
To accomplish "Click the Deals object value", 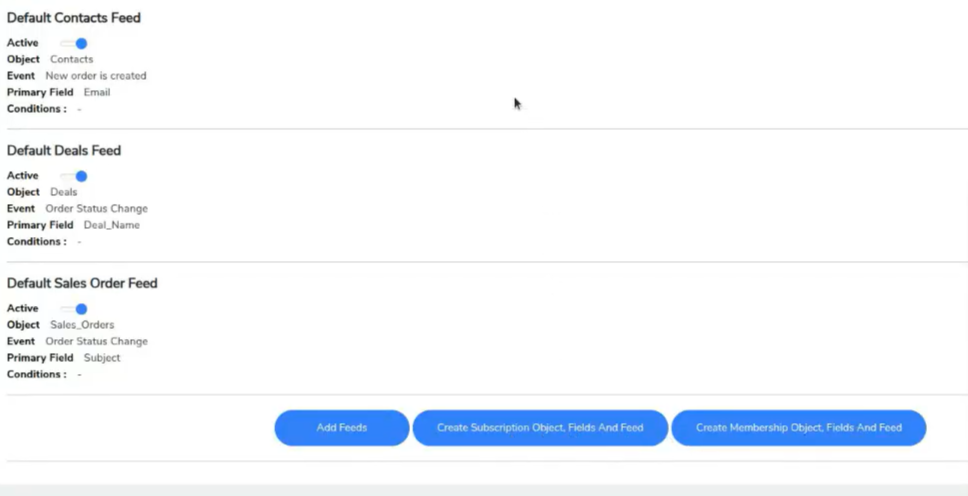I will coord(63,192).
